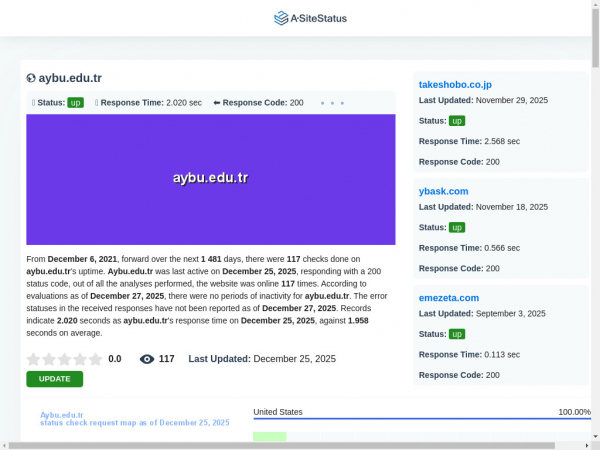The image size is (600, 450).
Task: Click the A-SiteStatus logo
Action: pos(310,18)
